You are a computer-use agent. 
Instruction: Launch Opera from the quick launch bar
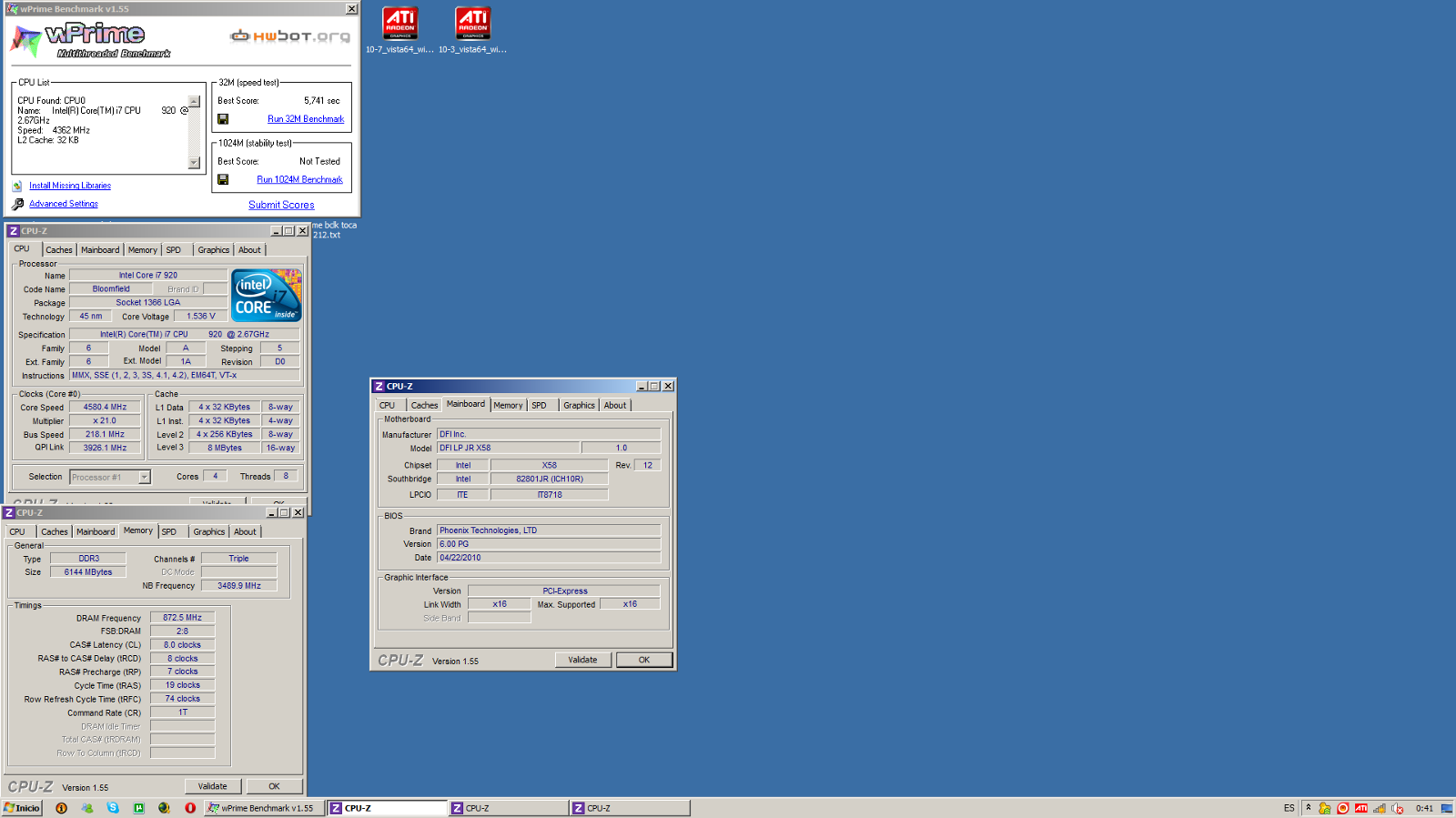point(190,808)
